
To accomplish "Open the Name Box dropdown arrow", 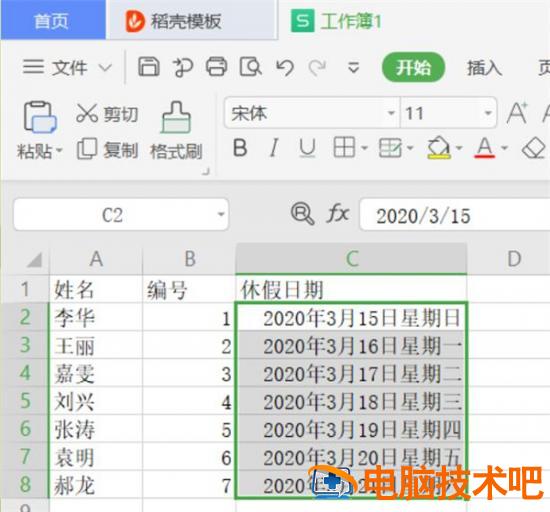I will (221, 214).
